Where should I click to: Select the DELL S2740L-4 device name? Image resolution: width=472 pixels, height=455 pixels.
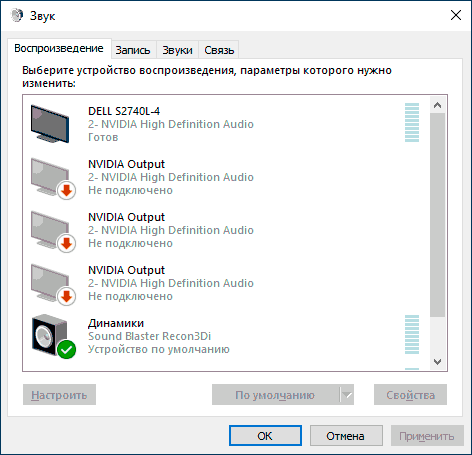click(x=124, y=111)
